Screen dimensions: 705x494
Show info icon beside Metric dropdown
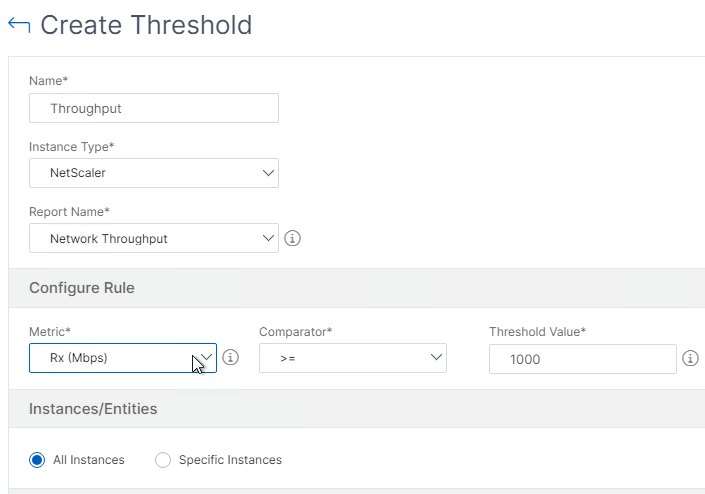pyautogui.click(x=231, y=358)
